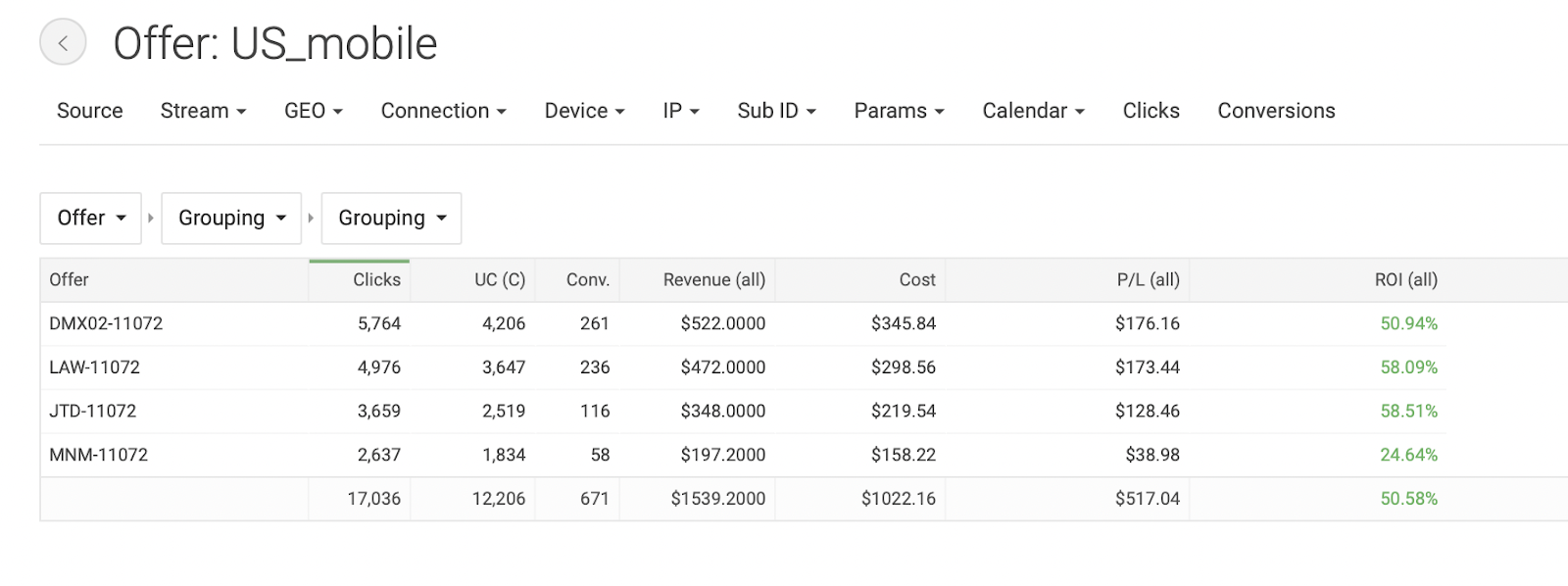Sort by the ROI (all) column header
Image resolution: width=1568 pixels, height=586 pixels.
point(1405,280)
